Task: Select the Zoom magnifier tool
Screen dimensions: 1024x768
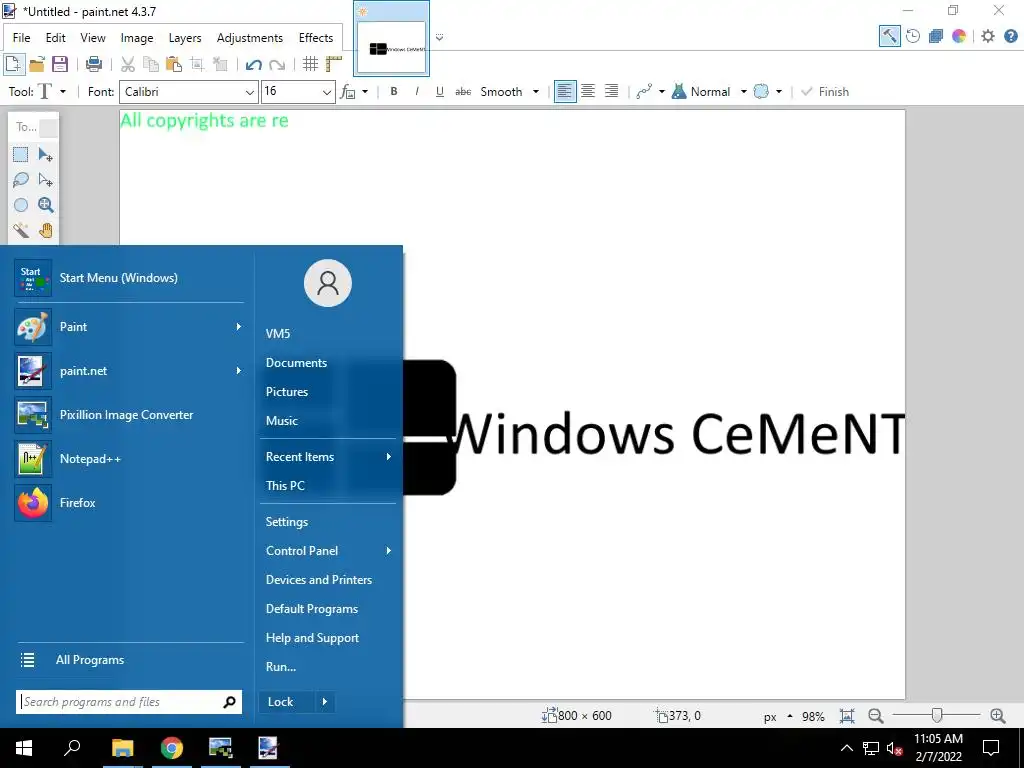Action: point(45,205)
